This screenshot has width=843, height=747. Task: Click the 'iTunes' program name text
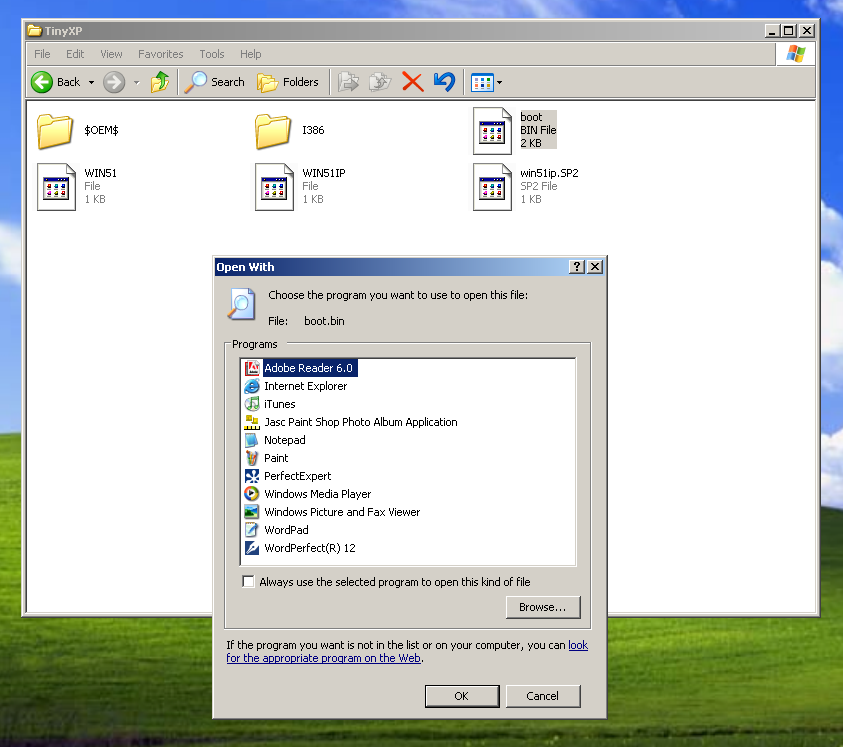pos(280,404)
